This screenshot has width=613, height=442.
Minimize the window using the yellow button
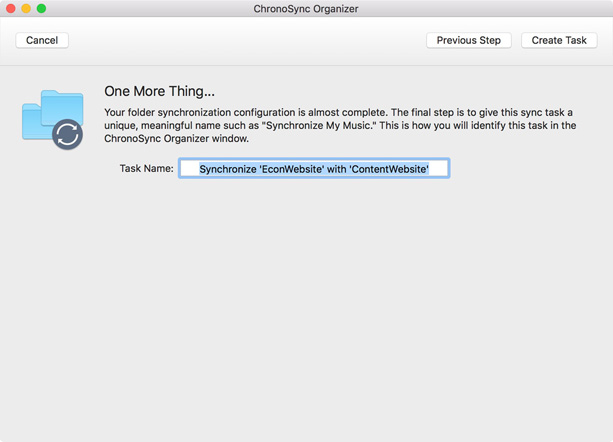click(26, 8)
